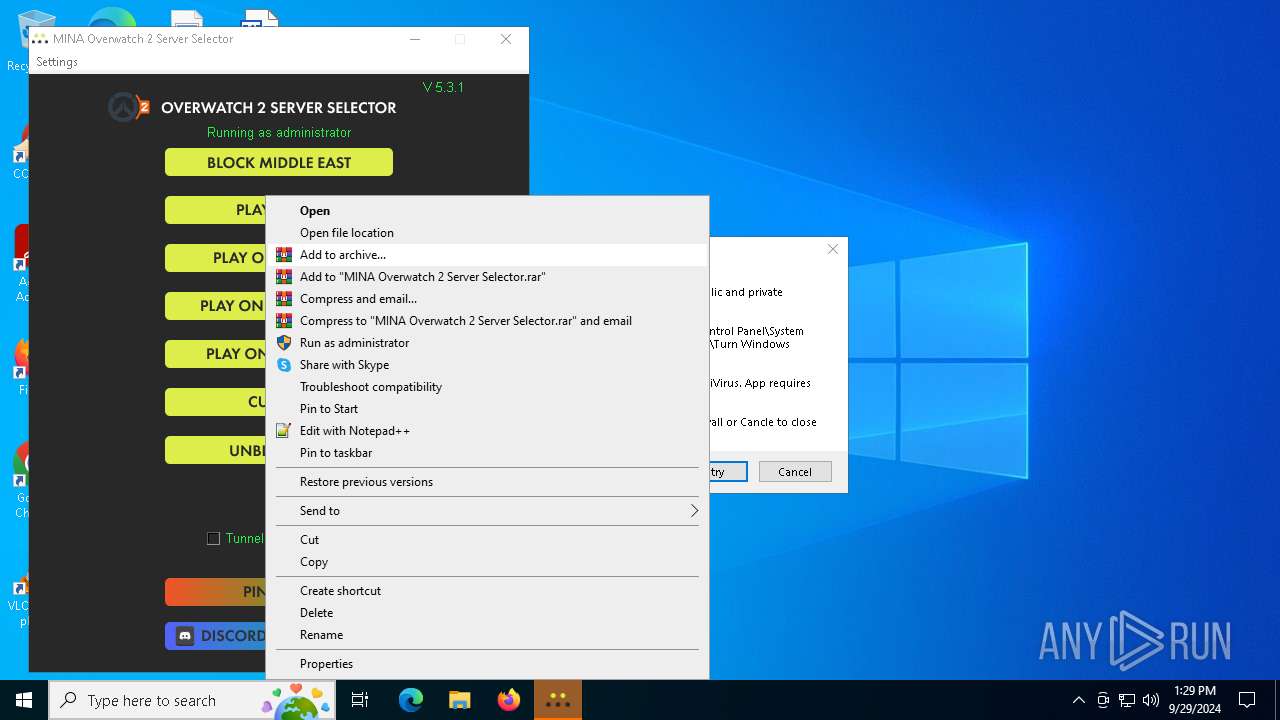Click the Skype icon in context menu

coord(284,365)
